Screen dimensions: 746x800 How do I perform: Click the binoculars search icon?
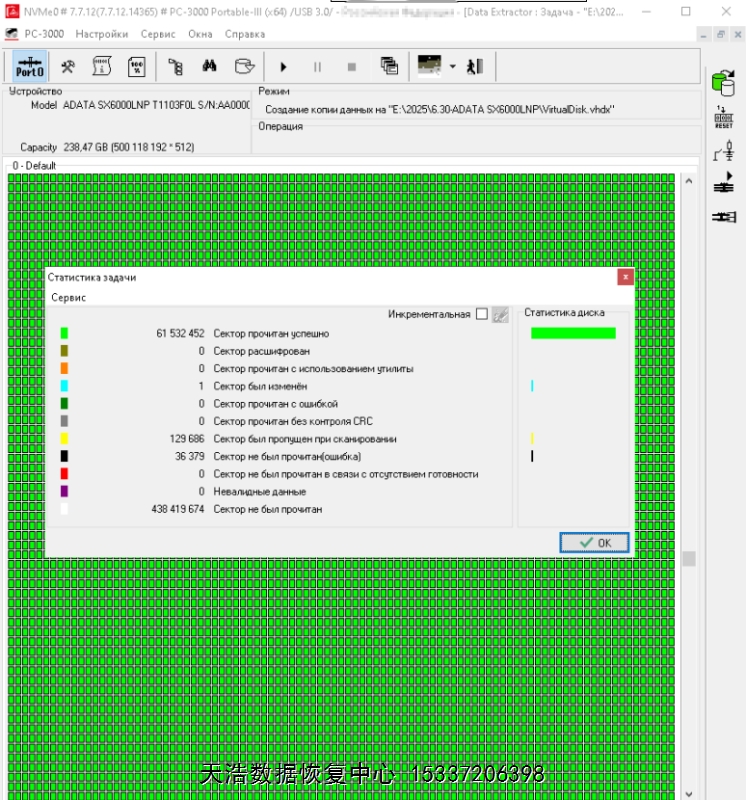point(210,67)
